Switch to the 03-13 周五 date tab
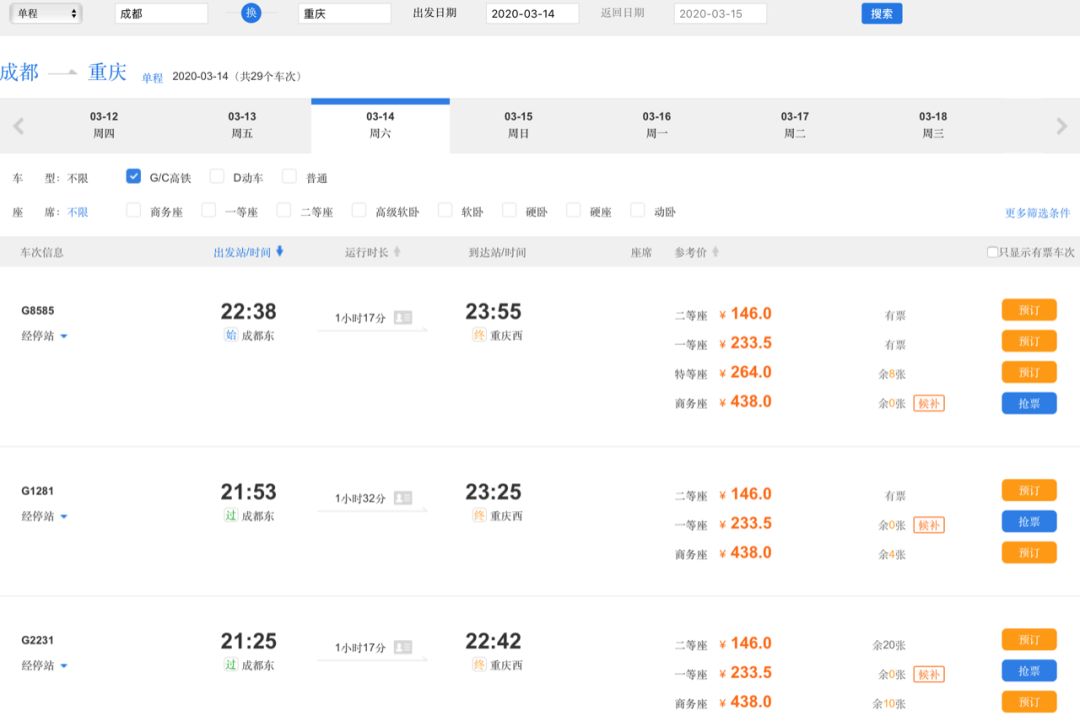 (242, 125)
